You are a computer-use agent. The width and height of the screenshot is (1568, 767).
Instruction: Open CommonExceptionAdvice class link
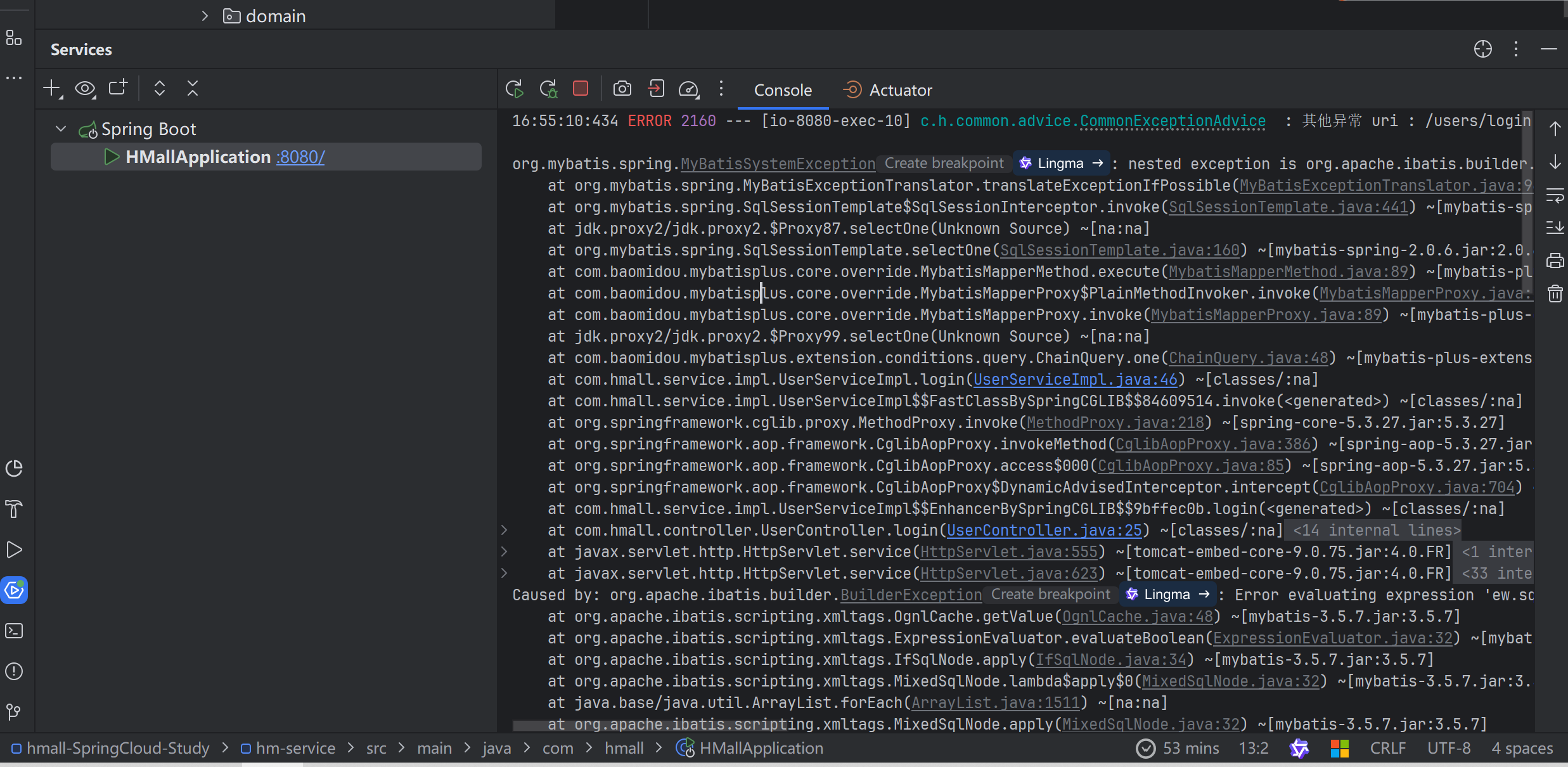click(x=1173, y=121)
